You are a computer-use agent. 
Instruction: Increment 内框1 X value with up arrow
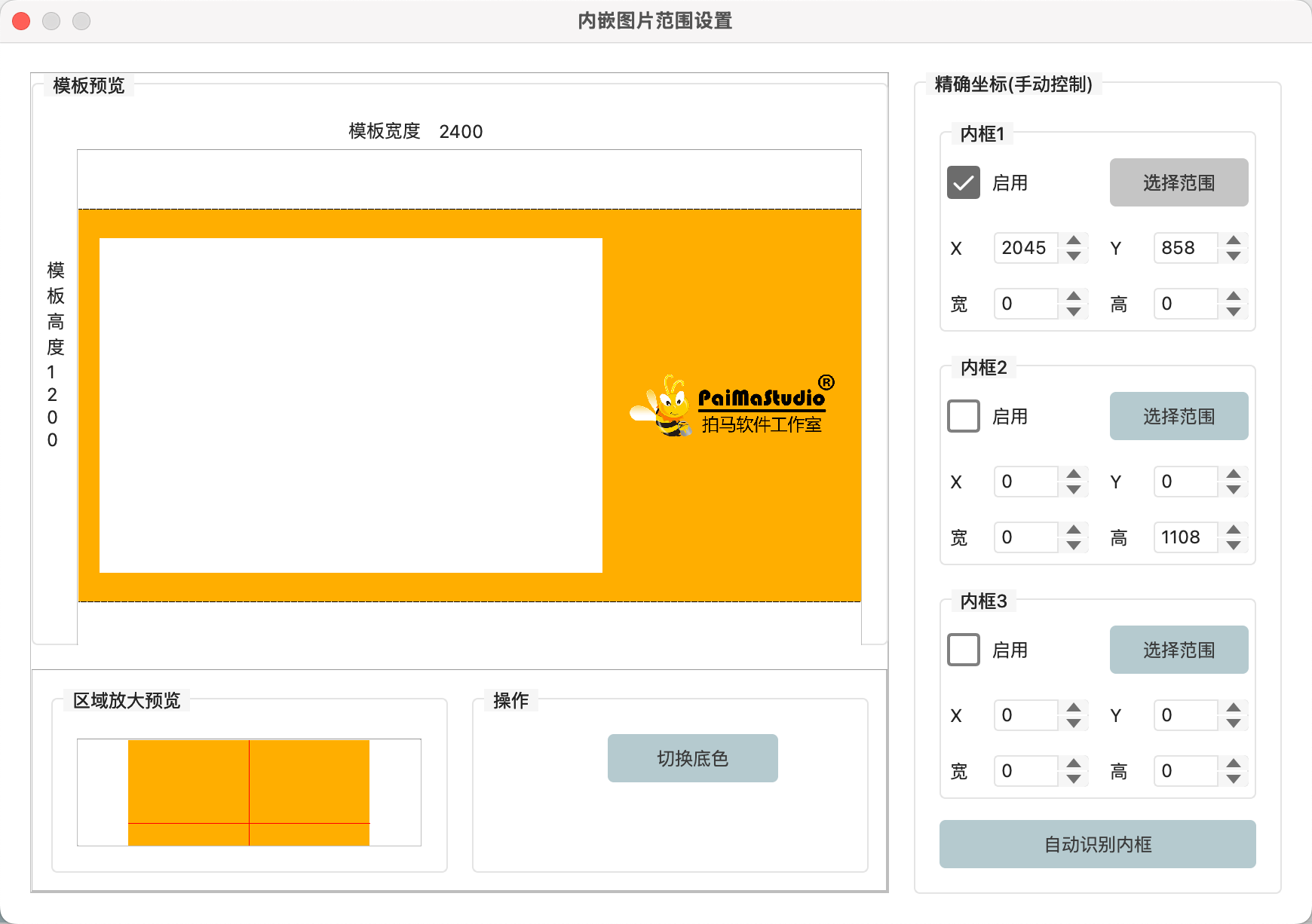coord(1074,240)
